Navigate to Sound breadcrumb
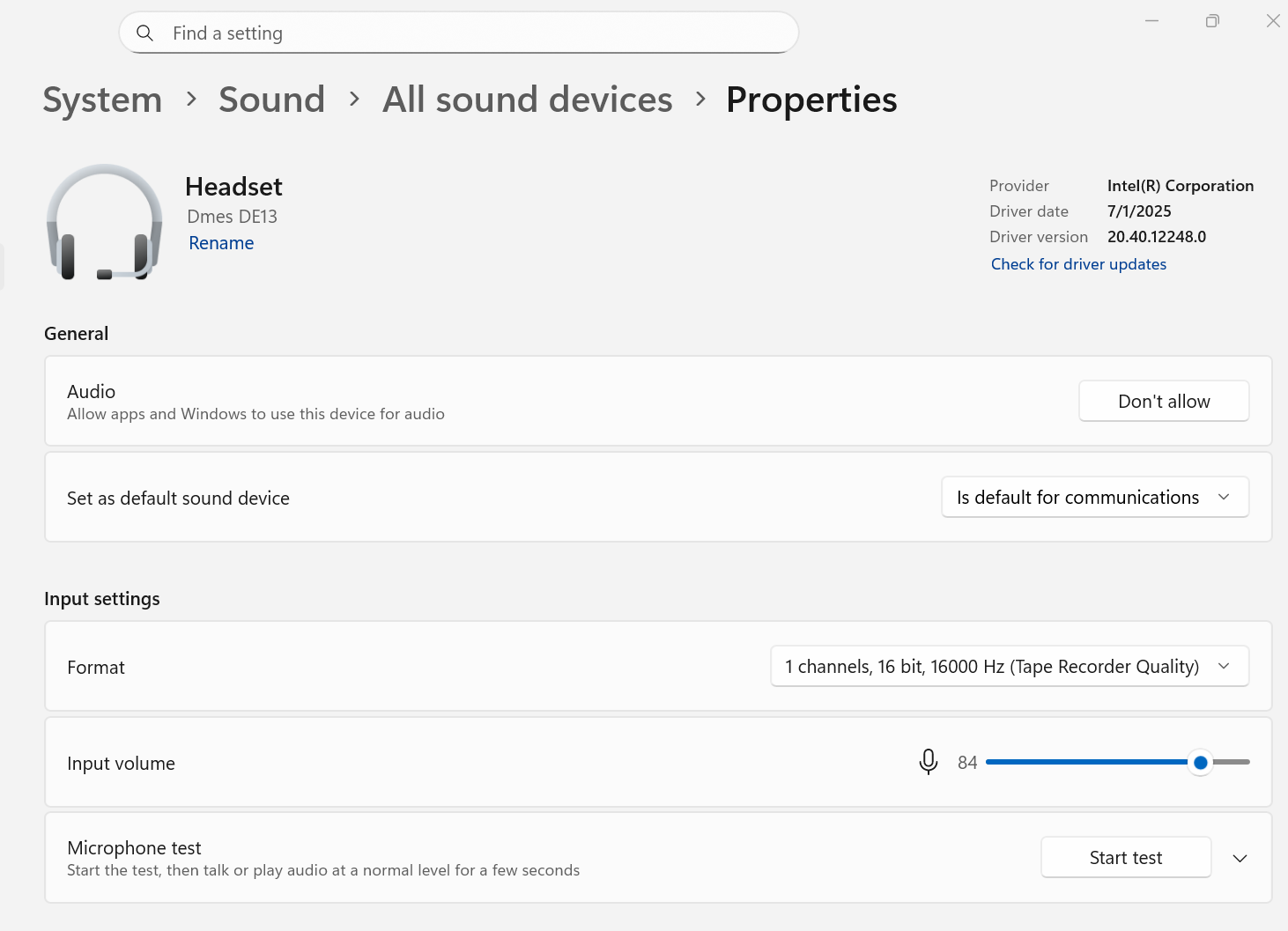This screenshot has width=1288, height=931. tap(271, 100)
